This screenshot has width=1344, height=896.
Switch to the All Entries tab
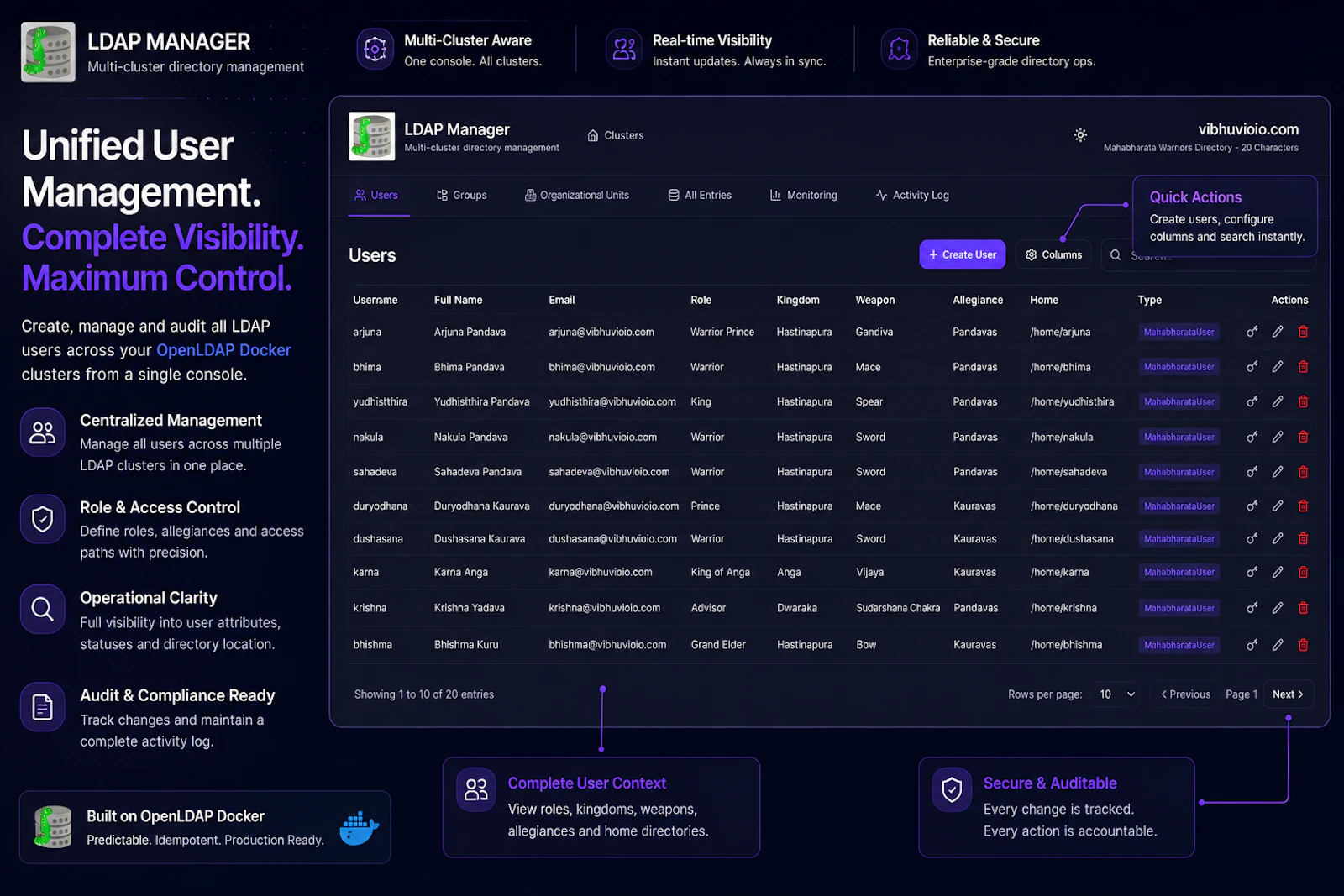(x=700, y=195)
